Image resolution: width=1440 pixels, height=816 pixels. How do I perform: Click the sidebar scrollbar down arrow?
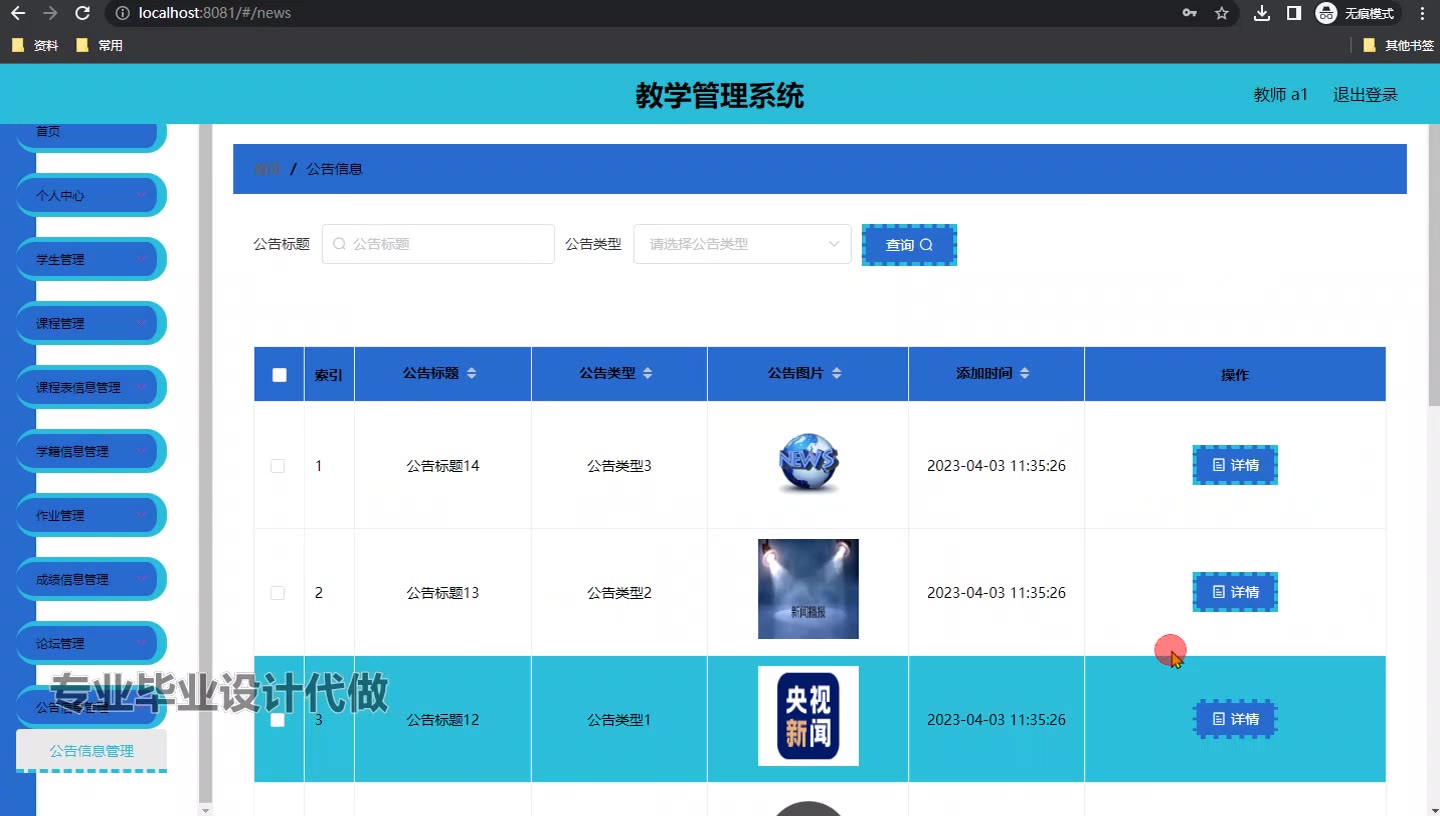205,809
